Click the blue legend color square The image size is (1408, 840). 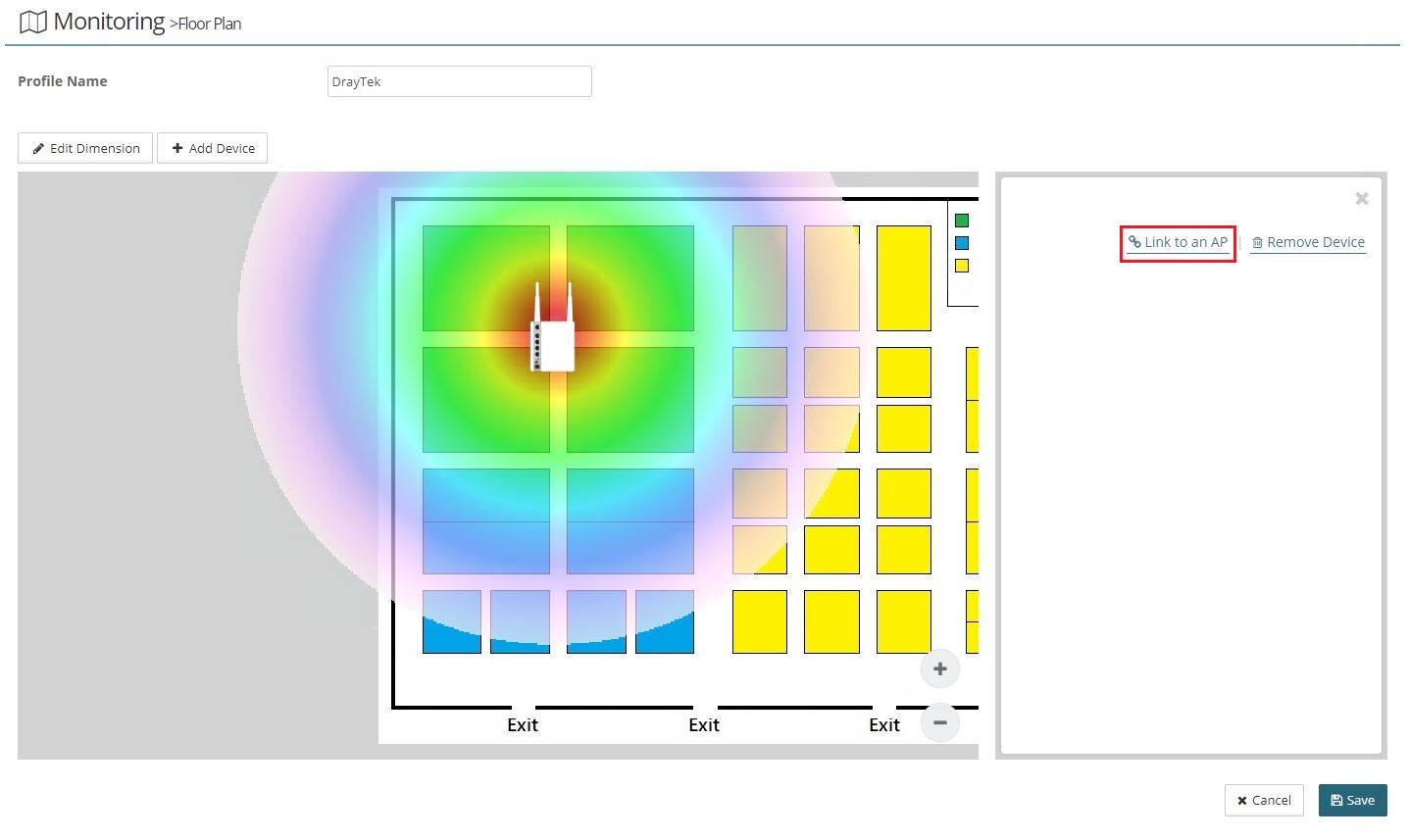pos(962,243)
